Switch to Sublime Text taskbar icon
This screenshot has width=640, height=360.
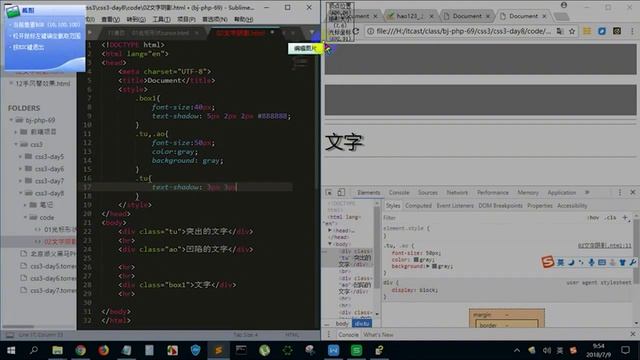218,350
